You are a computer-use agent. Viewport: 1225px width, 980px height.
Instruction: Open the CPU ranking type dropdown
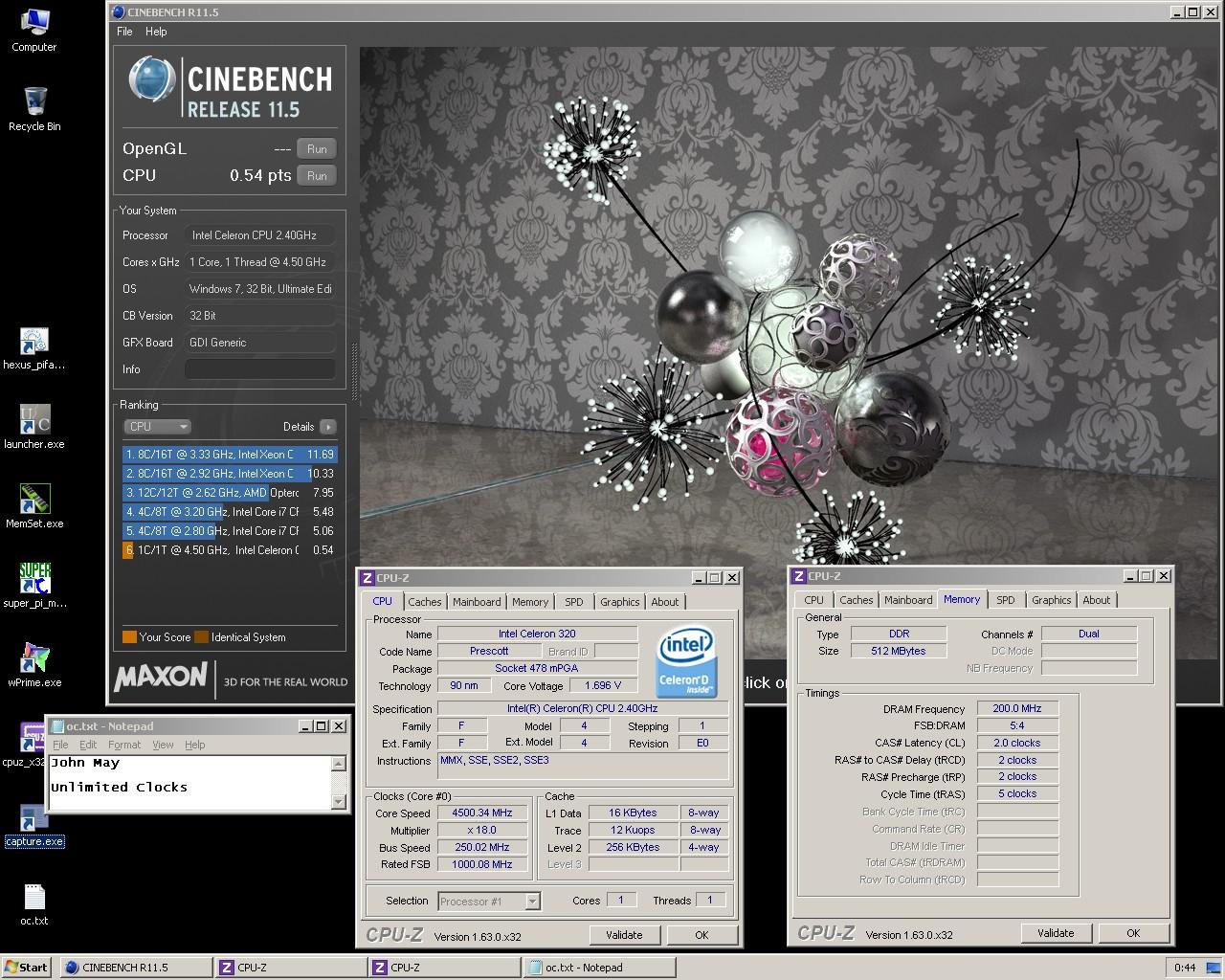tap(157, 427)
